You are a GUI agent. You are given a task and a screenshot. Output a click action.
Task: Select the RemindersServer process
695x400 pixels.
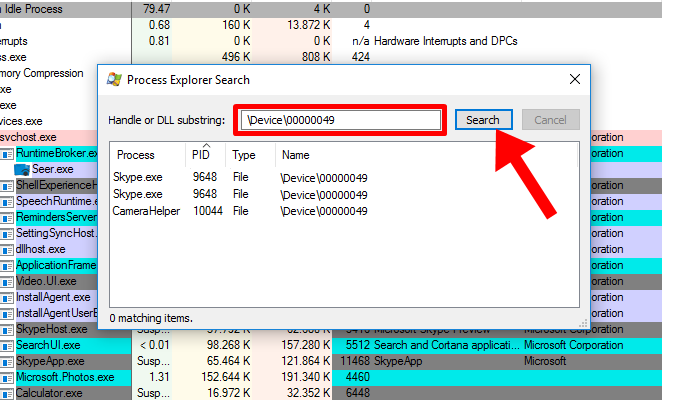click(56, 217)
